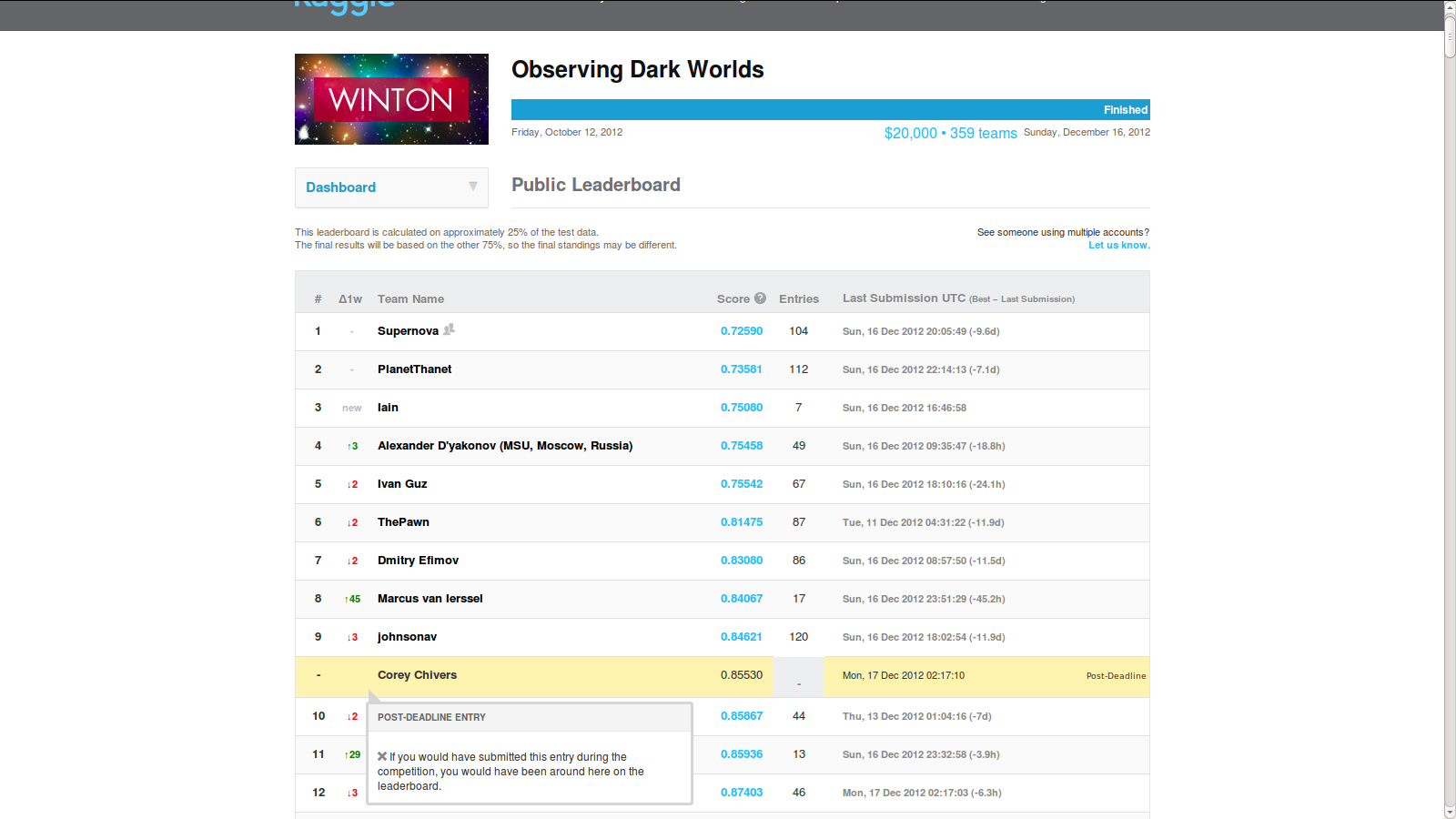This screenshot has width=1456, height=819.
Task: Click the Observing Dark Worlds title
Action: (637, 70)
